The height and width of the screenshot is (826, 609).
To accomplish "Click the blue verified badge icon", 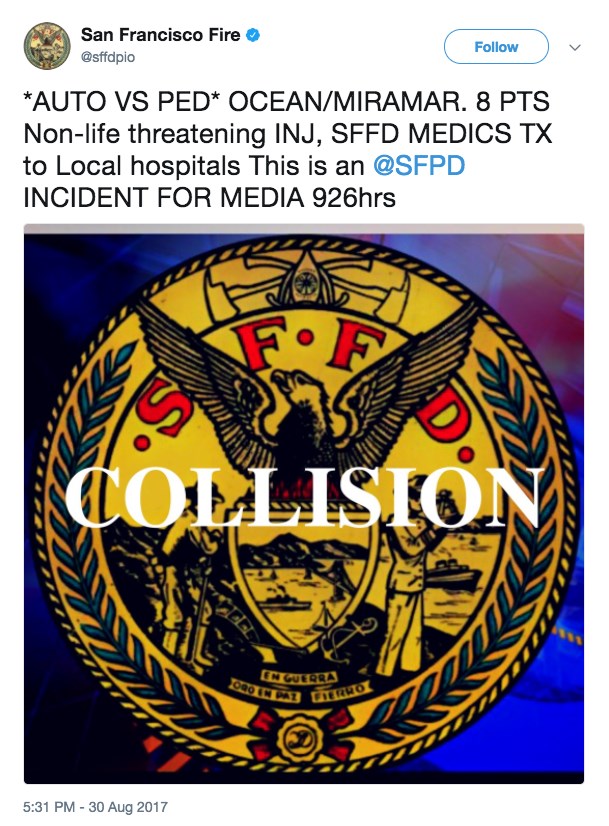I will [x=254, y=35].
